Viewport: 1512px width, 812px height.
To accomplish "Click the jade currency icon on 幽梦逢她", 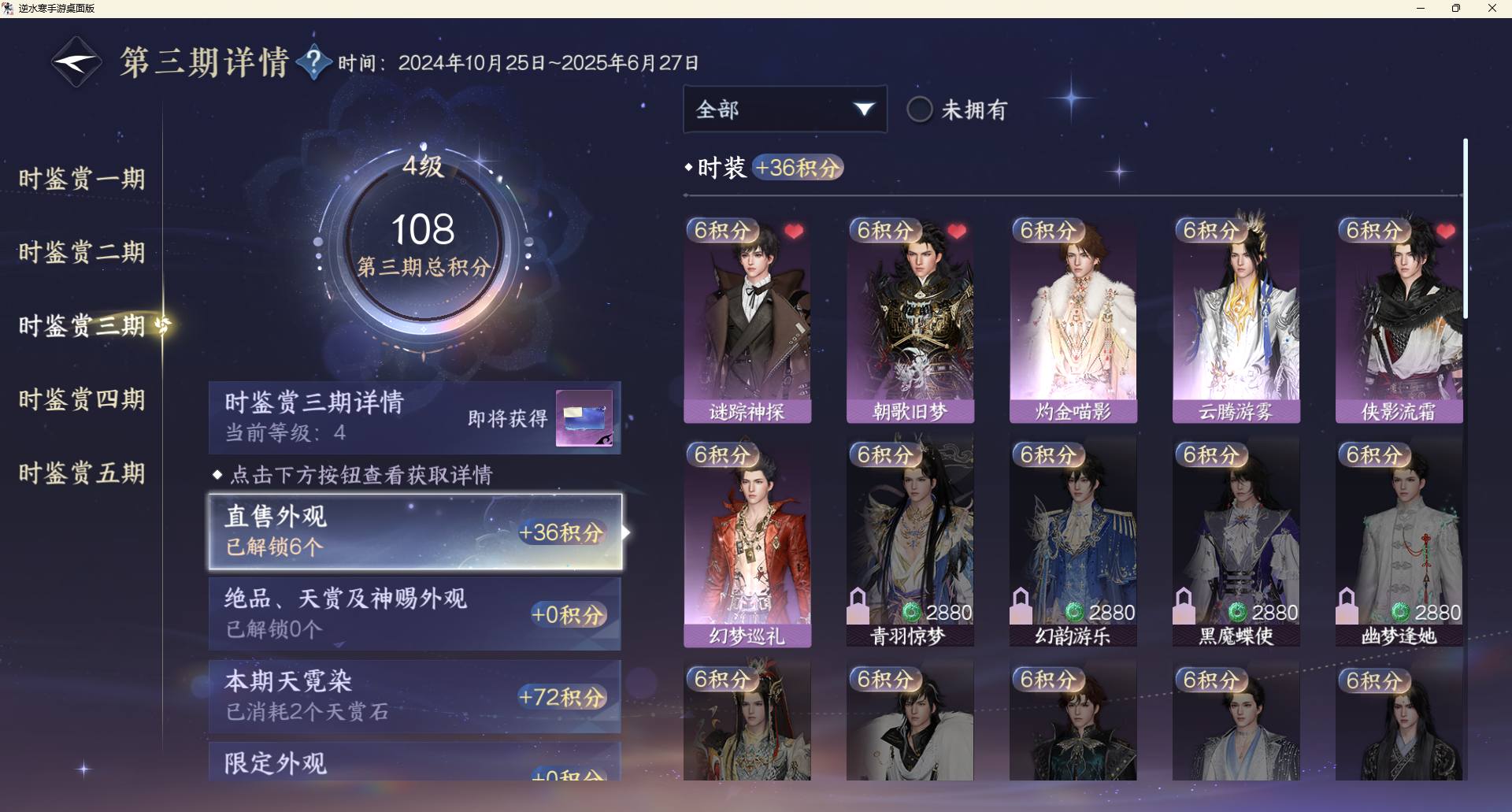I will (1400, 612).
